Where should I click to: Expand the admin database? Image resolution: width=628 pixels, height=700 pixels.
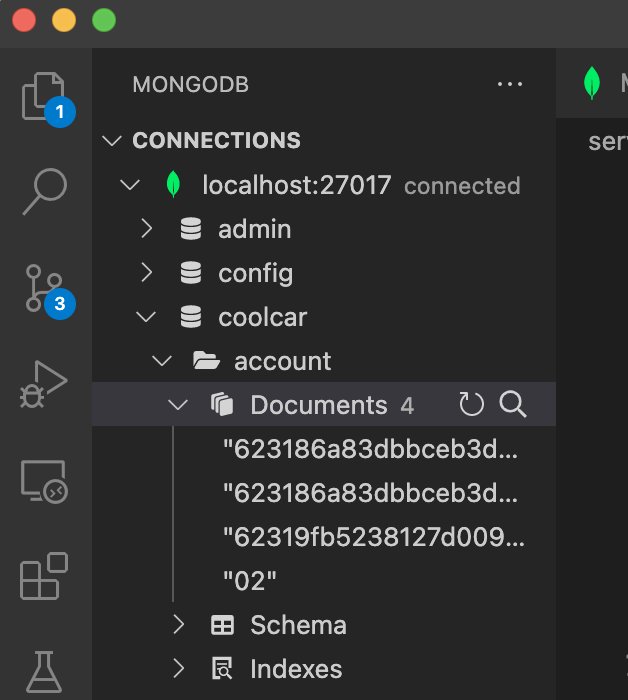coord(147,229)
